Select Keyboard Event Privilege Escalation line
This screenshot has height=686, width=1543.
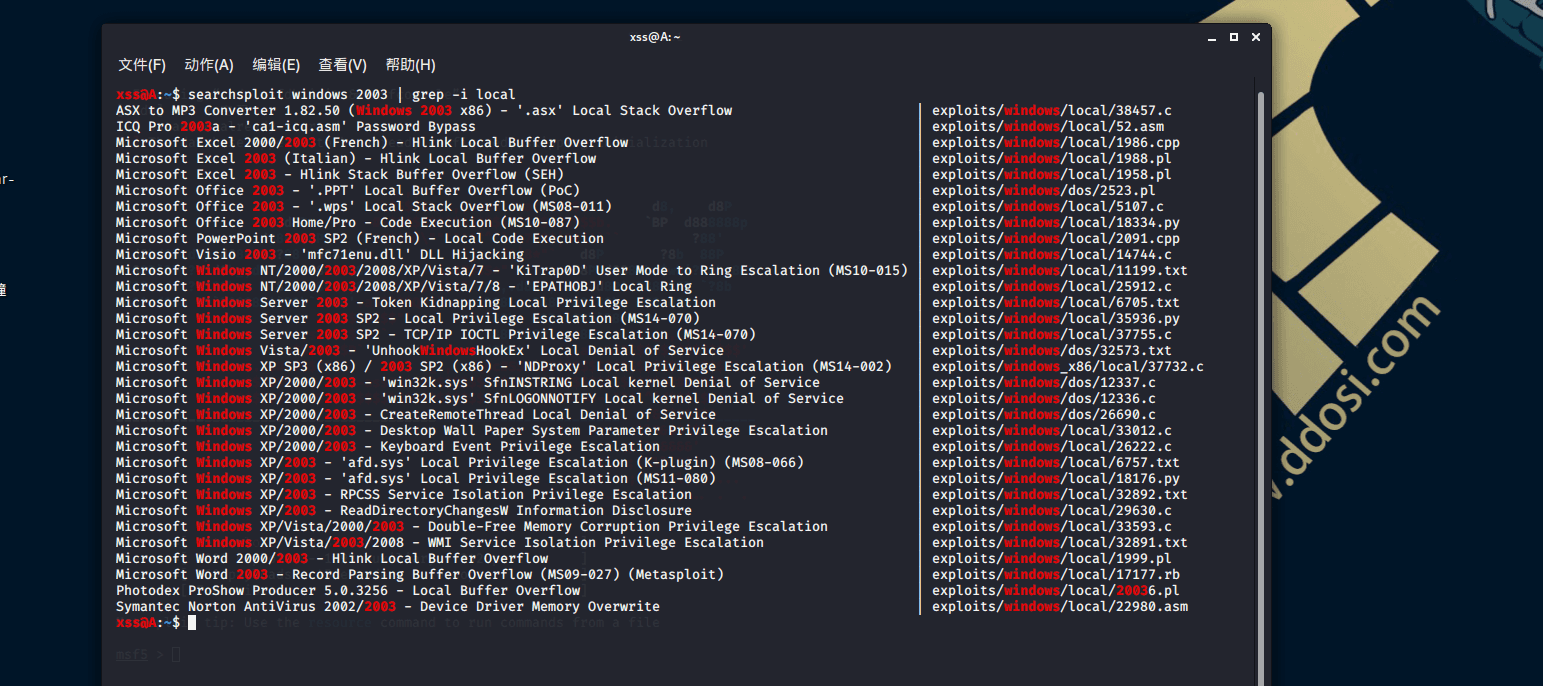point(388,447)
